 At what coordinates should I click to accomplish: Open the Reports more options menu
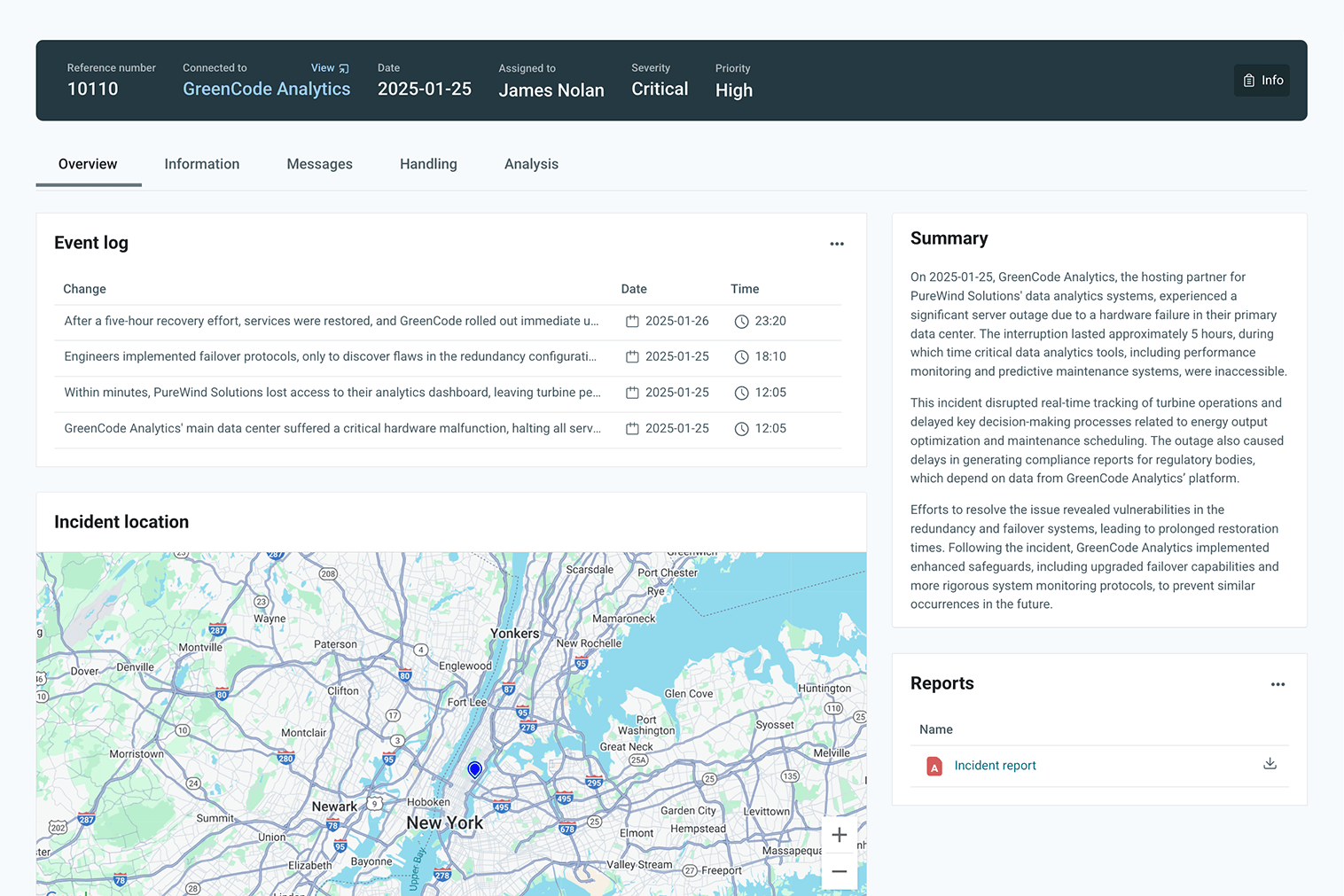(1278, 684)
